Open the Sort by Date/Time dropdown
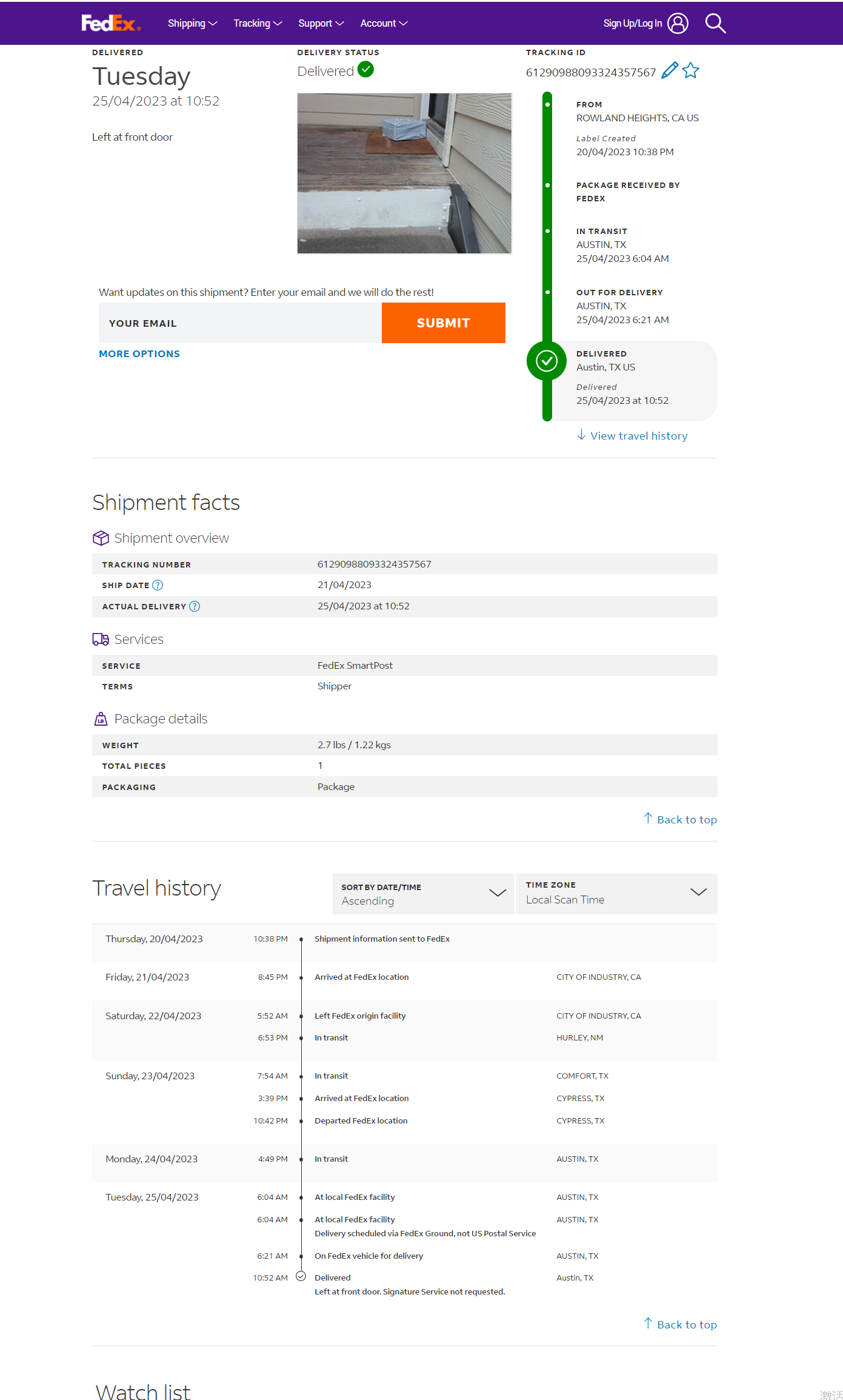This screenshot has height=1400, width=843. tap(423, 894)
